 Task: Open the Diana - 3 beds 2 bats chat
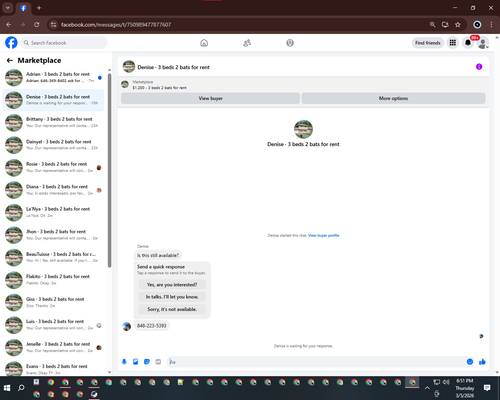pos(53,190)
